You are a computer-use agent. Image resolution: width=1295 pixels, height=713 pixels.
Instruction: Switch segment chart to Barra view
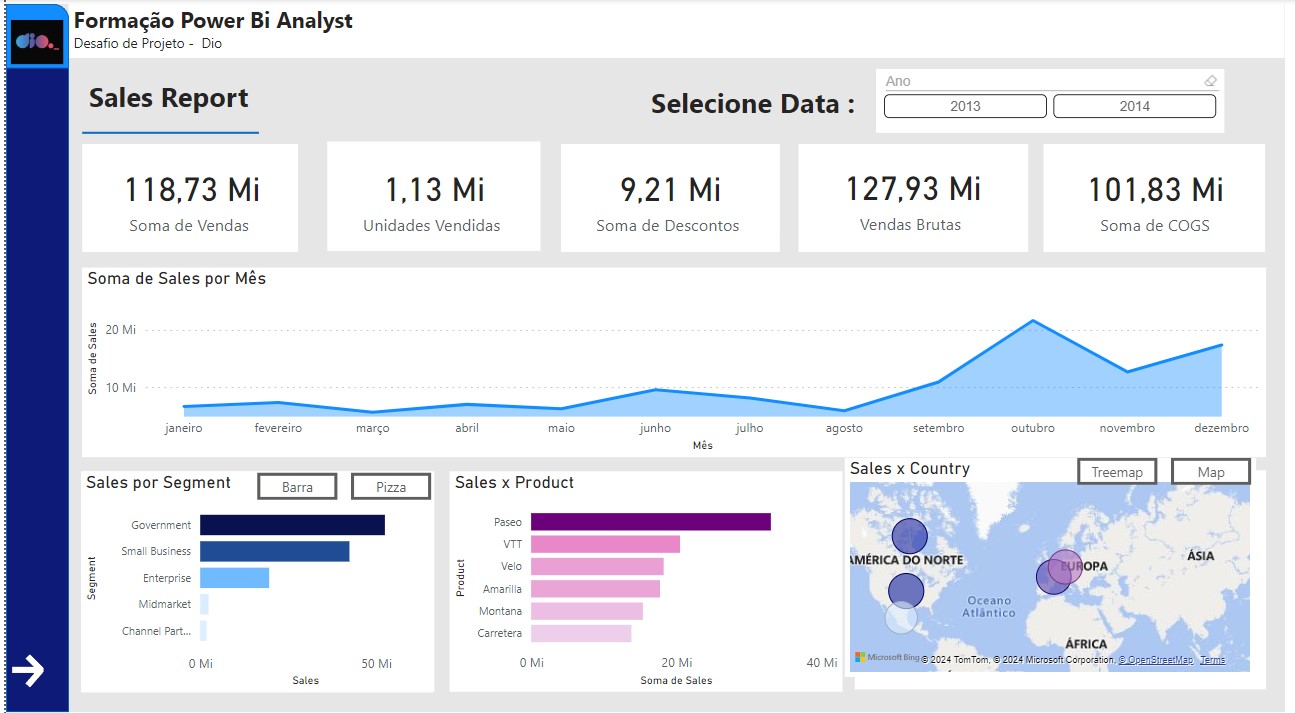tap(297, 487)
